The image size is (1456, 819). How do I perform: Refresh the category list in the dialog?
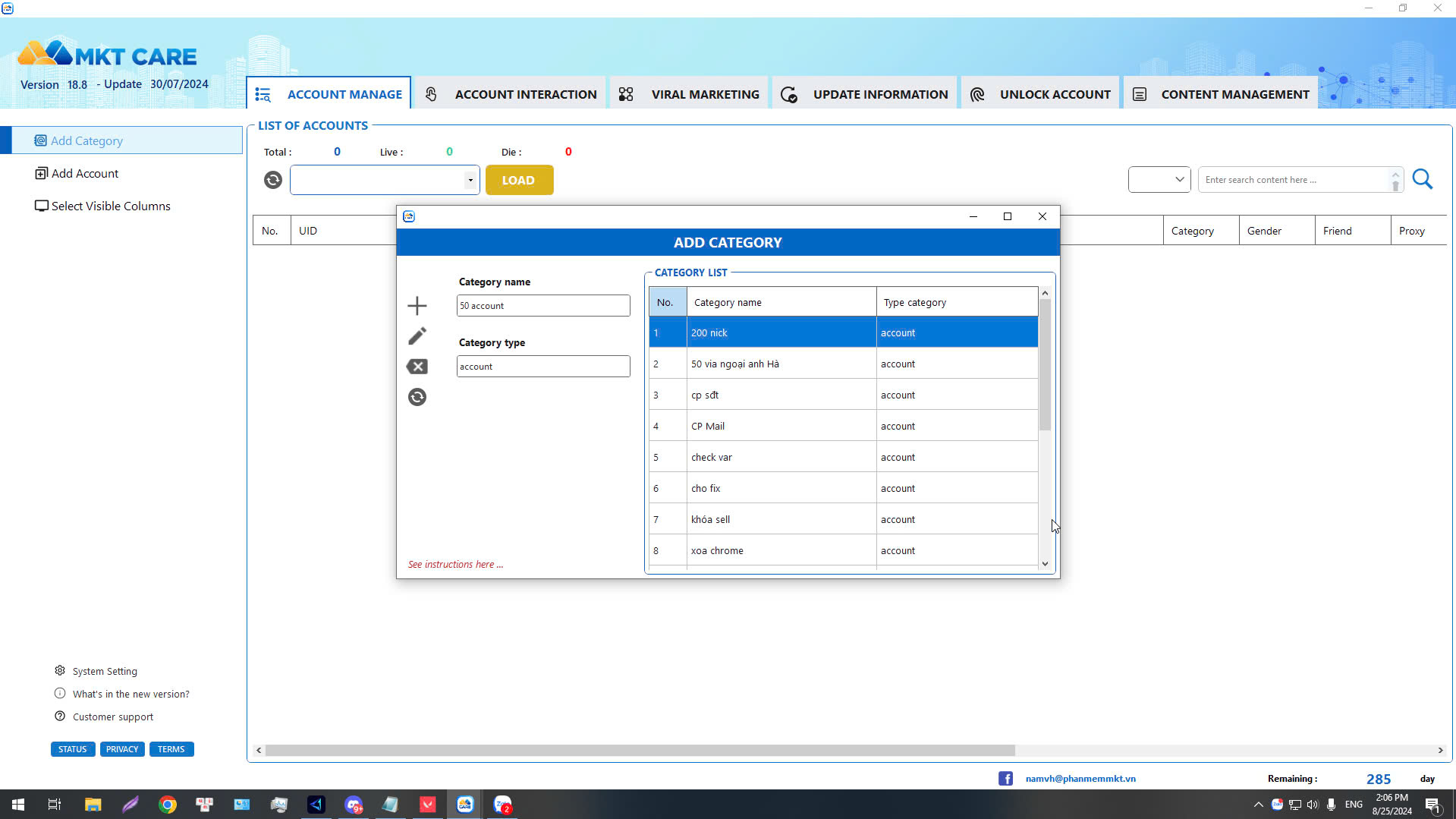tap(417, 397)
